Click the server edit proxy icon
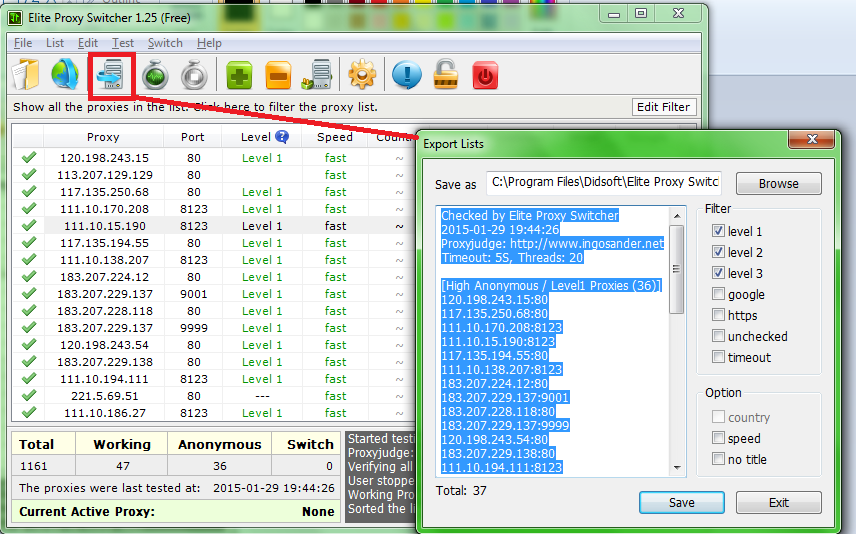Screen dimensions: 856x534 [317, 75]
